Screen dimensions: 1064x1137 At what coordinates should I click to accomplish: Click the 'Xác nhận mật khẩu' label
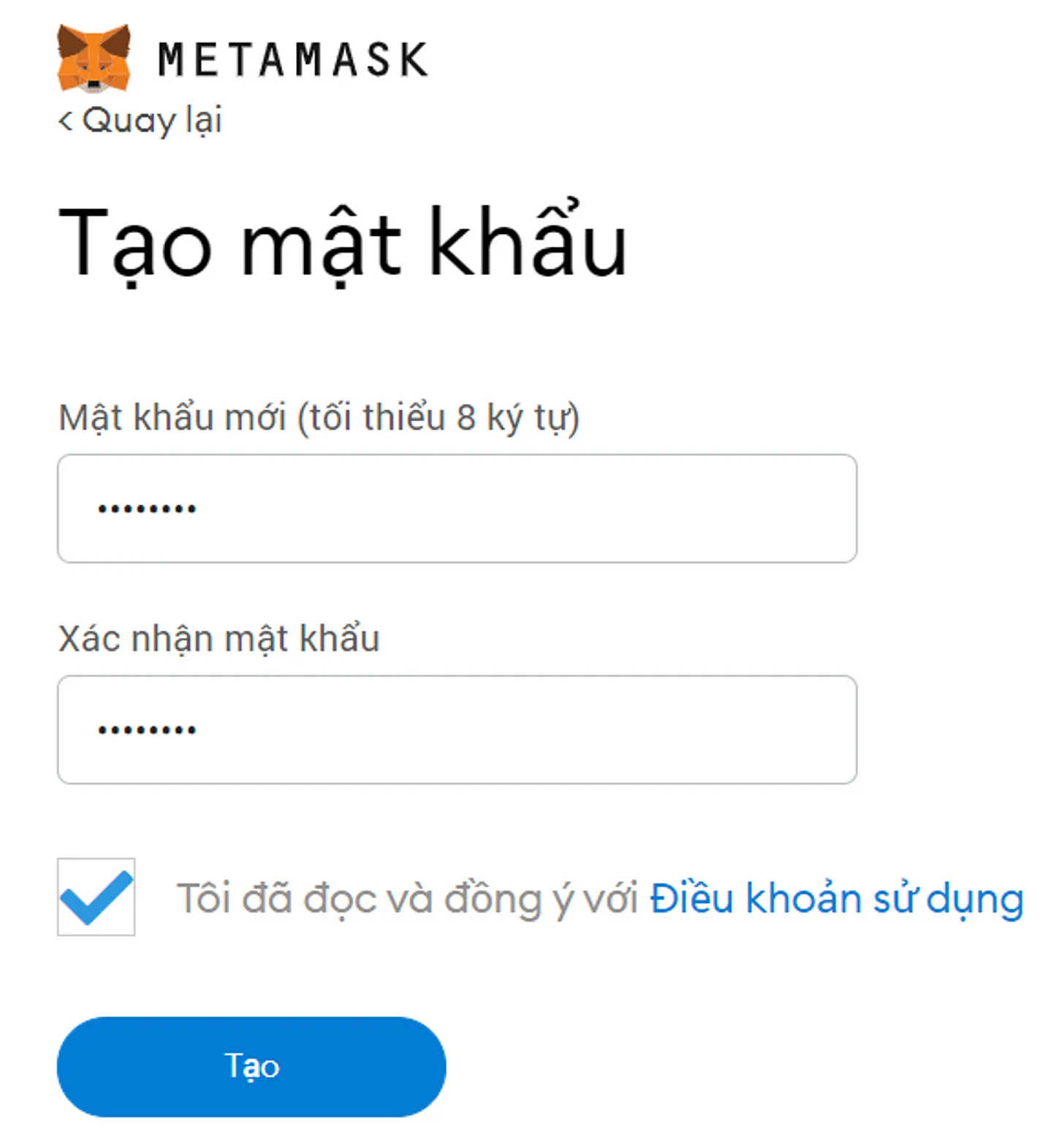[218, 639]
